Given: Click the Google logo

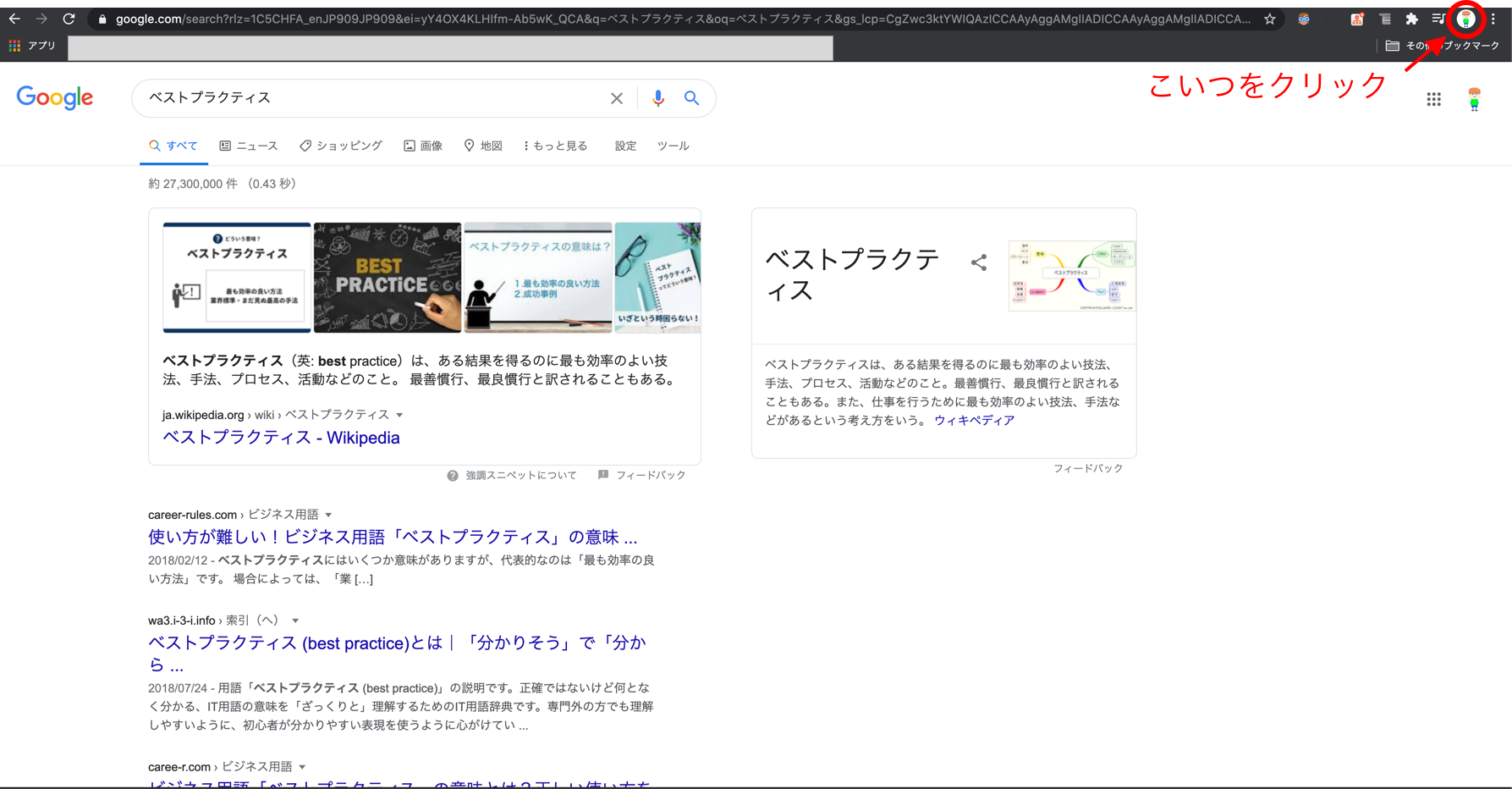Looking at the screenshot, I should 55,97.
